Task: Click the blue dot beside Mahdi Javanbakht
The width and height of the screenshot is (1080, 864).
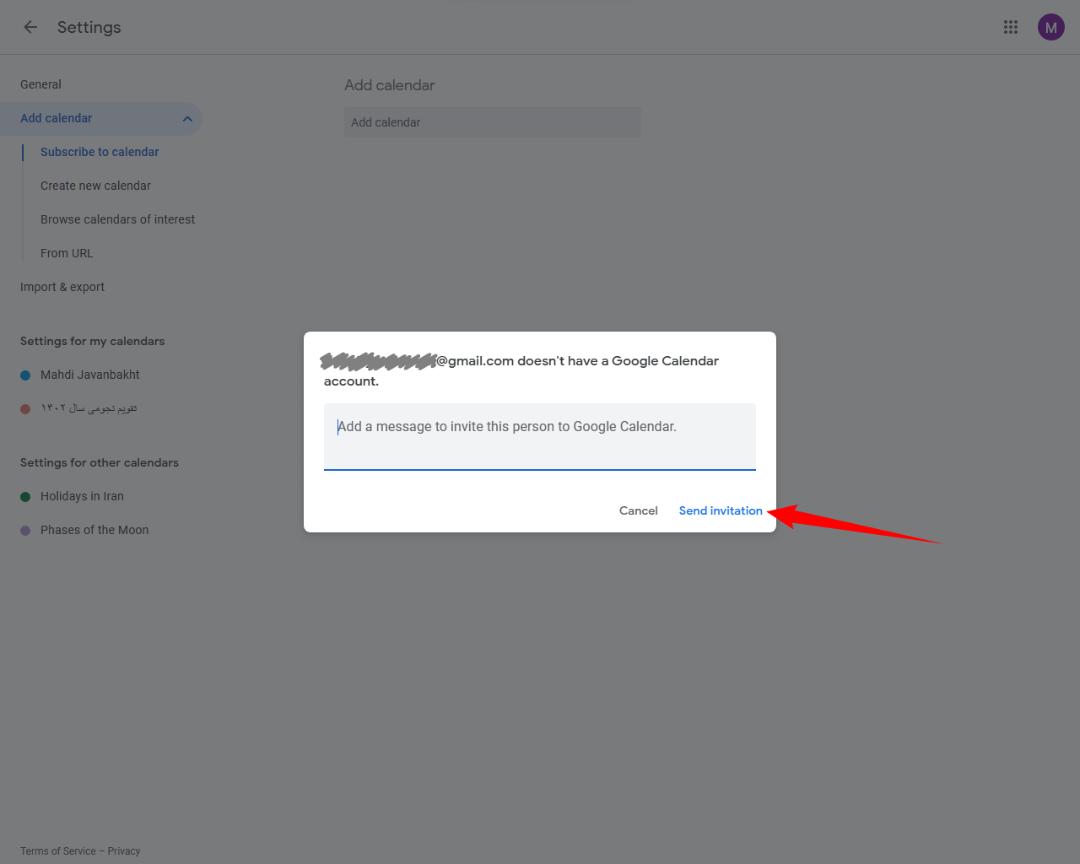Action: click(25, 376)
